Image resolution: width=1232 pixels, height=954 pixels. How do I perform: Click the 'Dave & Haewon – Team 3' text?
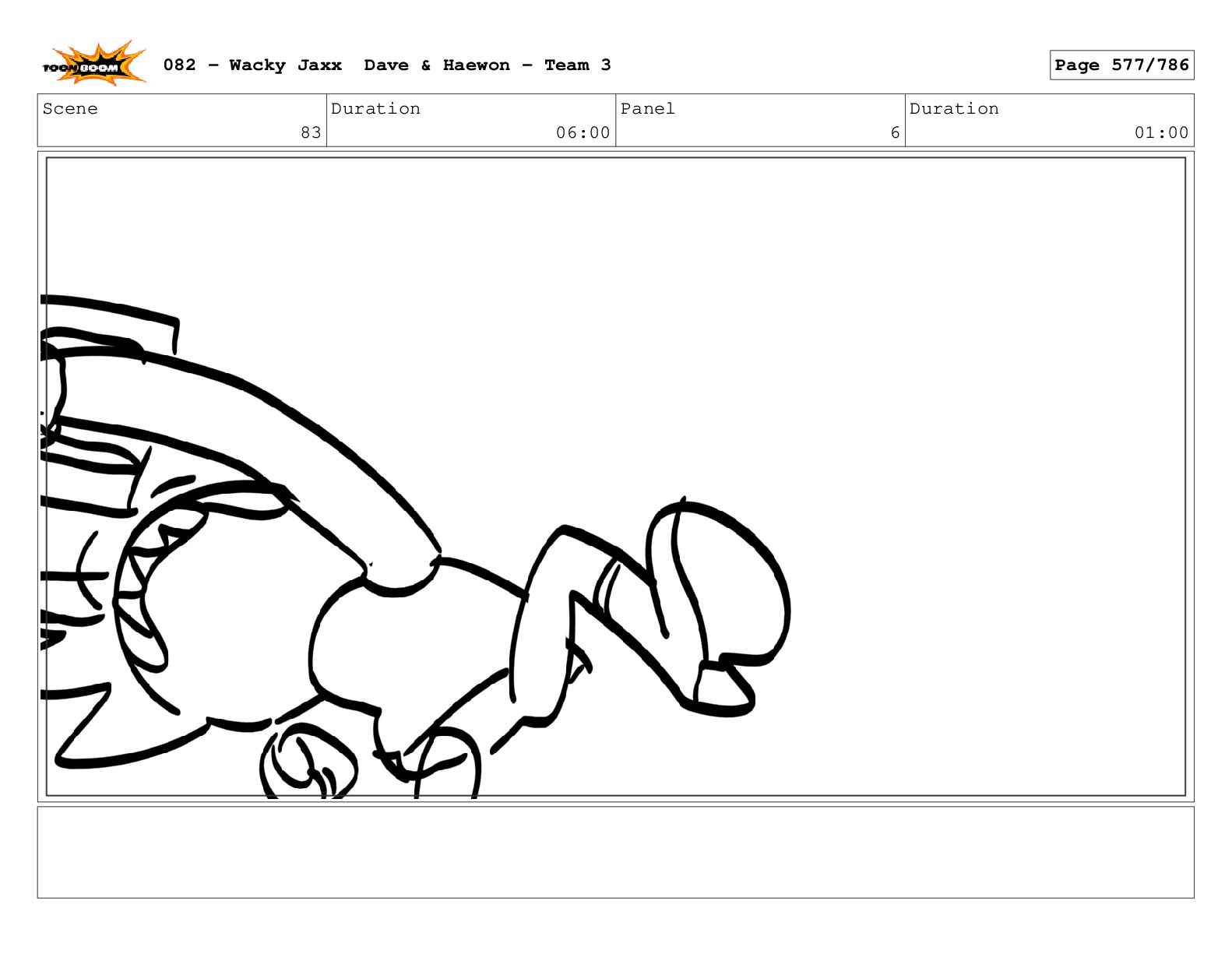tap(487, 65)
